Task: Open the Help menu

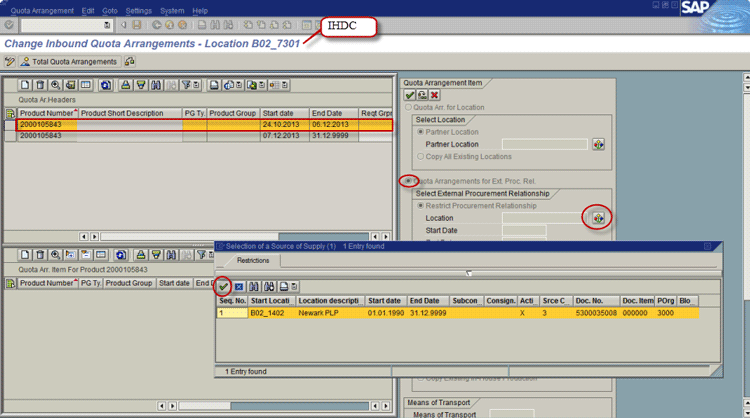Action: 200,11
